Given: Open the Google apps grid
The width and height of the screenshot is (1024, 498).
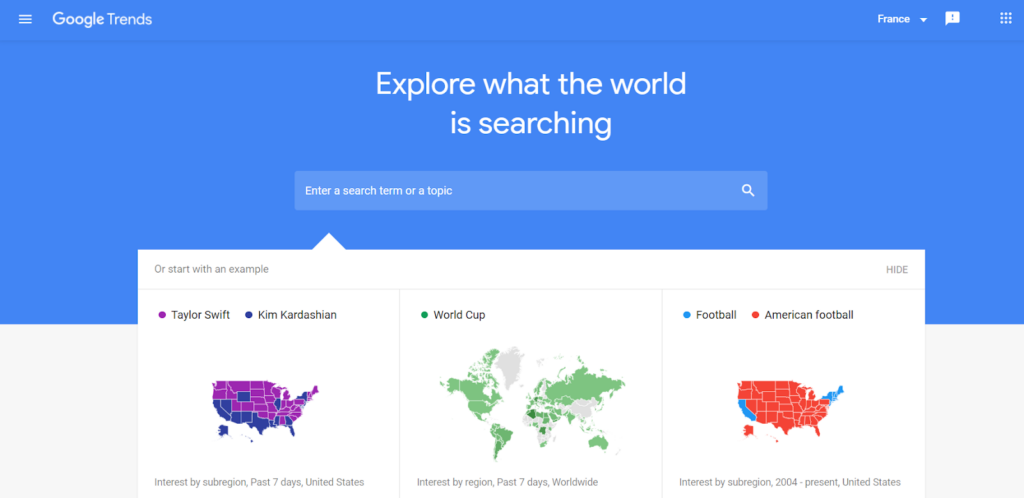Looking at the screenshot, I should (x=1006, y=19).
